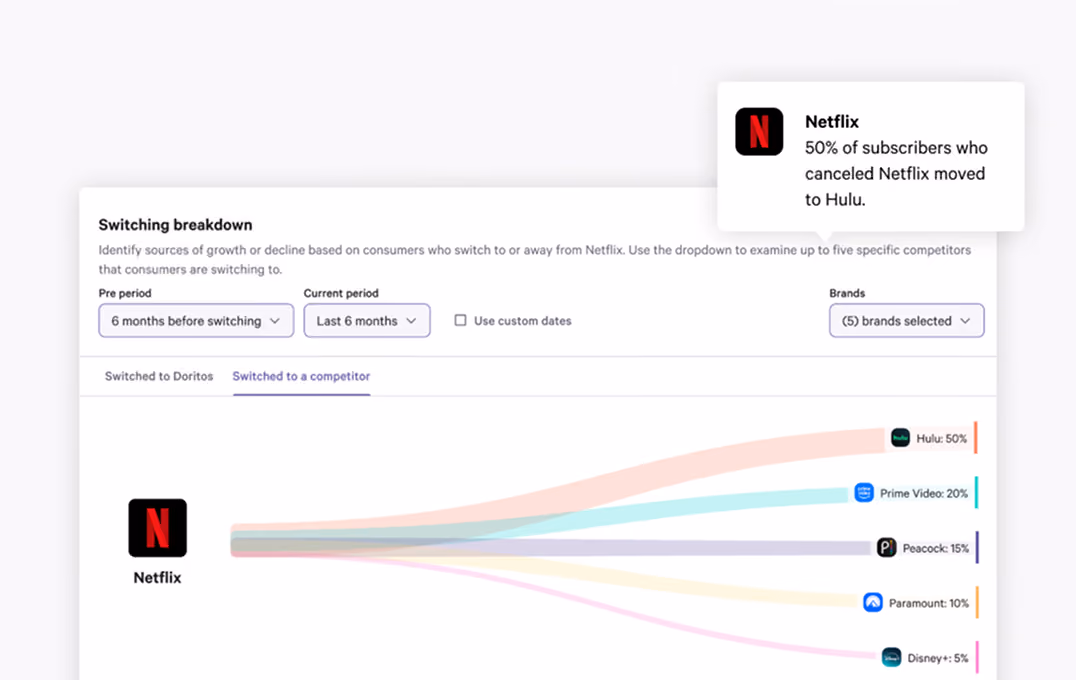Click the Prime Video brand icon

pos(864,493)
